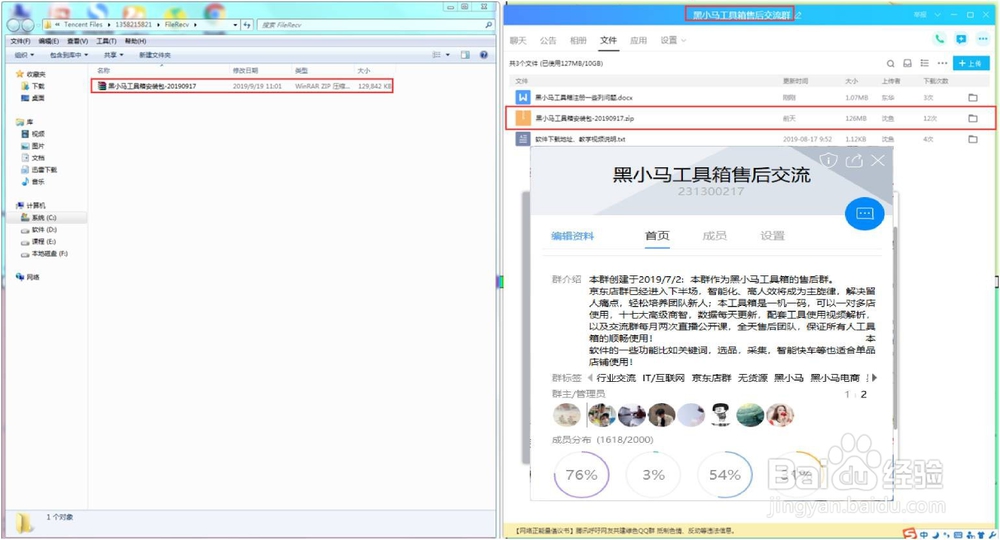
Task: Open the 共享 dropdown in Explorer toolbar
Action: pos(113,55)
